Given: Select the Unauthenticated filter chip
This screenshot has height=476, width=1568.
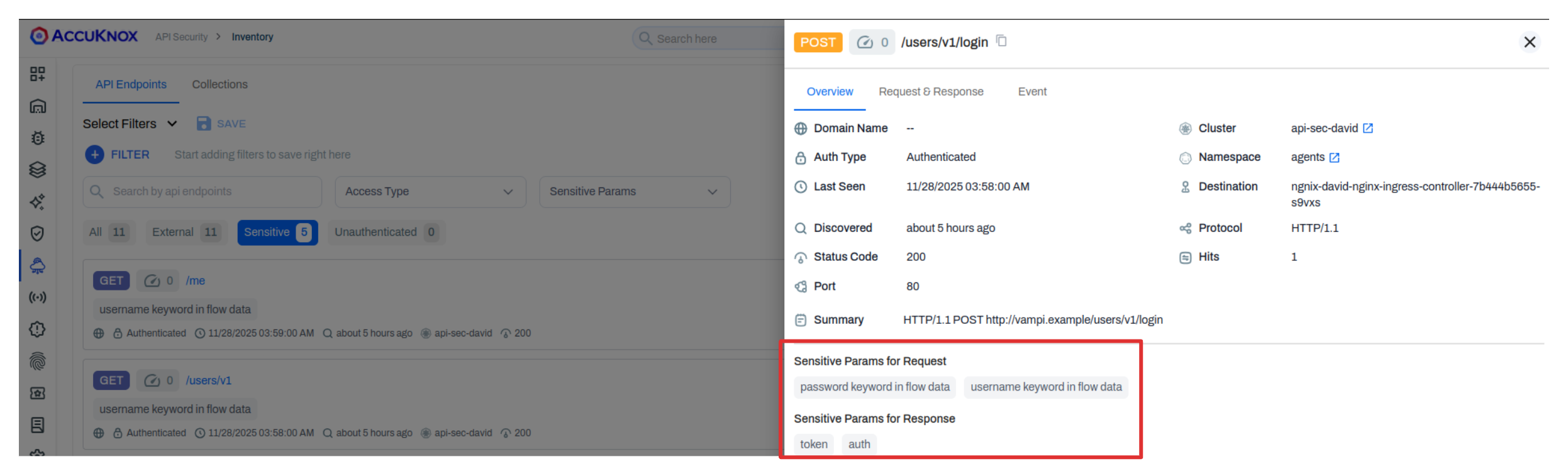Looking at the screenshot, I should [x=386, y=233].
